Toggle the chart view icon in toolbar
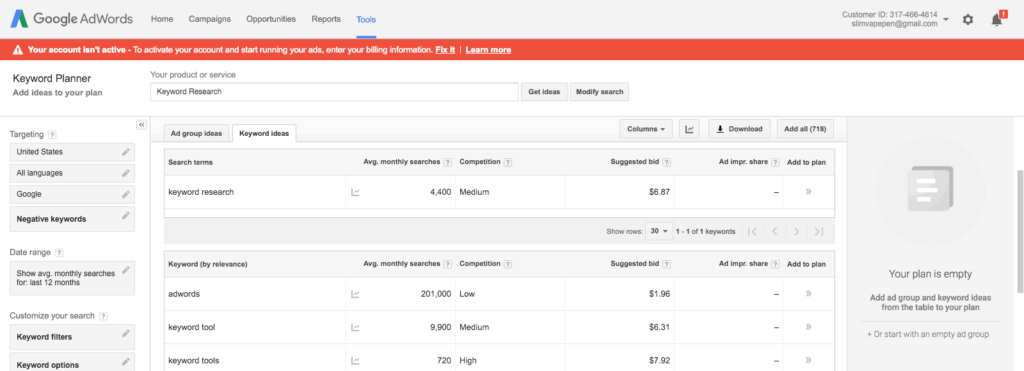The image size is (1024, 371). click(689, 129)
